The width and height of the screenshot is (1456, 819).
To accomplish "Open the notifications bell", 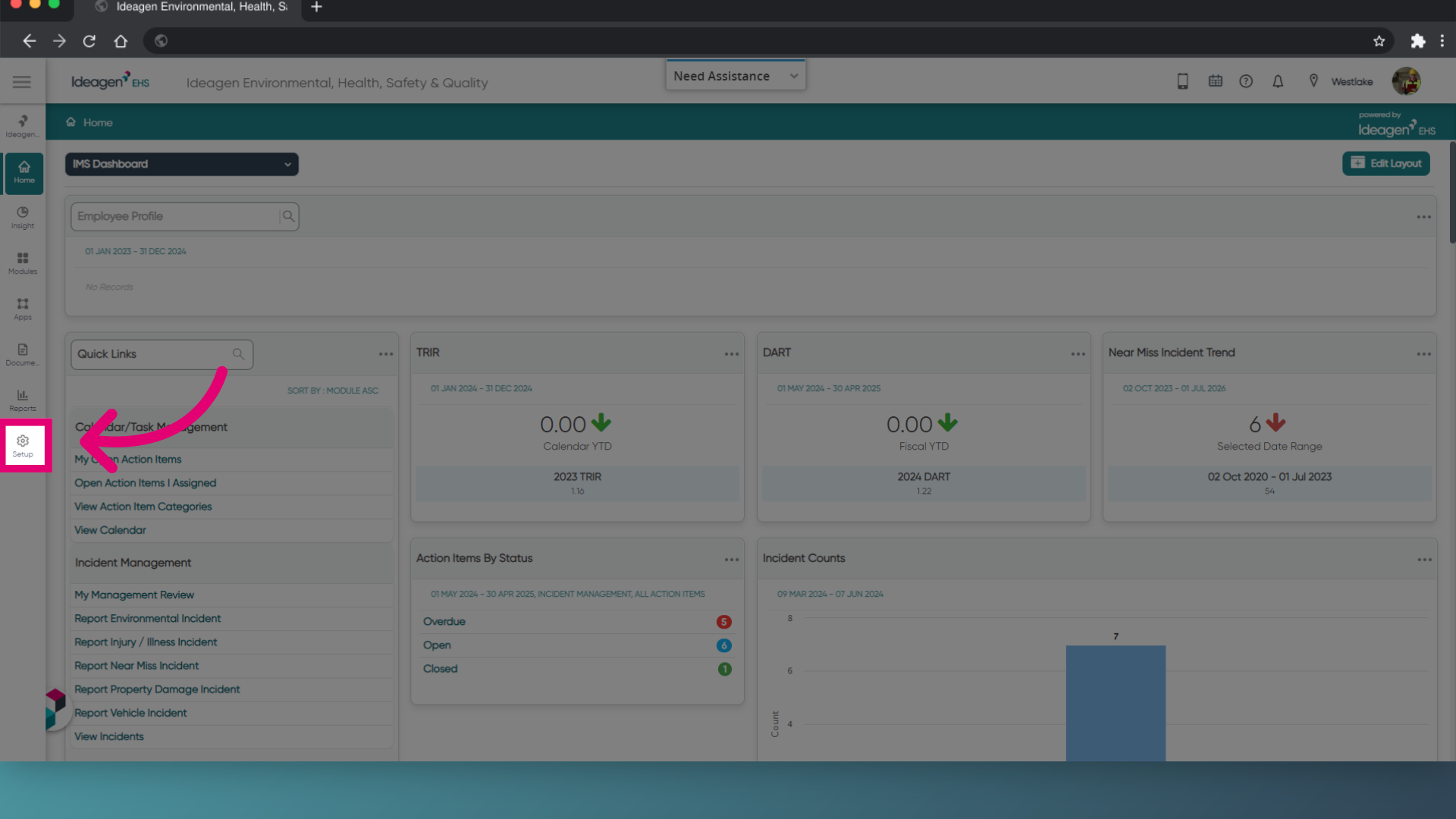I will (x=1278, y=81).
